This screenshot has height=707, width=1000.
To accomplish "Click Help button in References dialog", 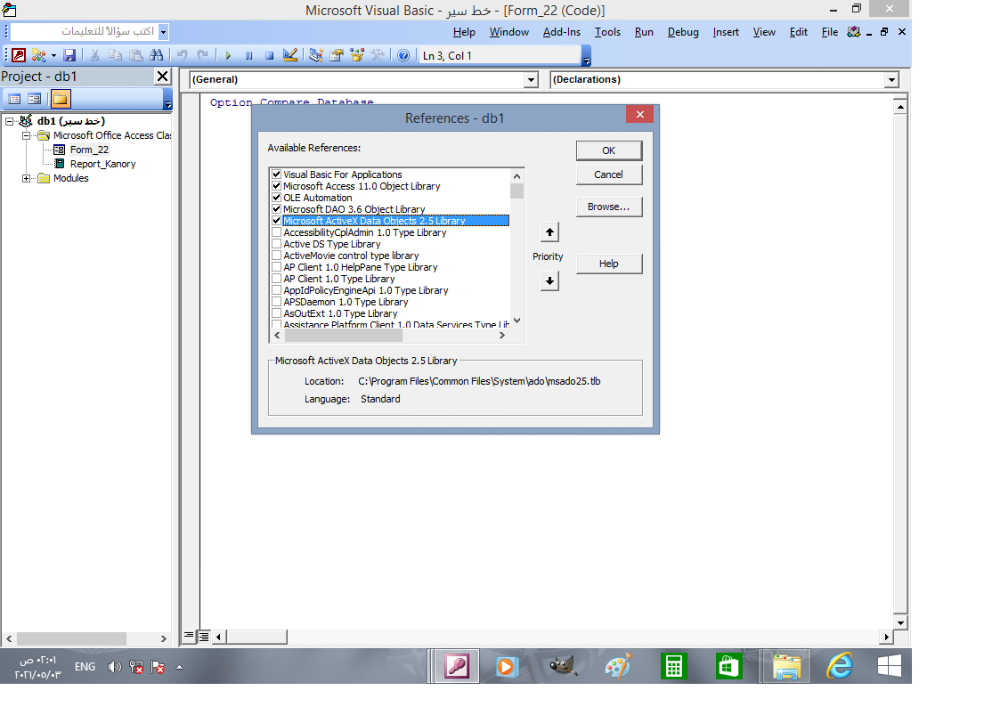I will click(x=609, y=264).
